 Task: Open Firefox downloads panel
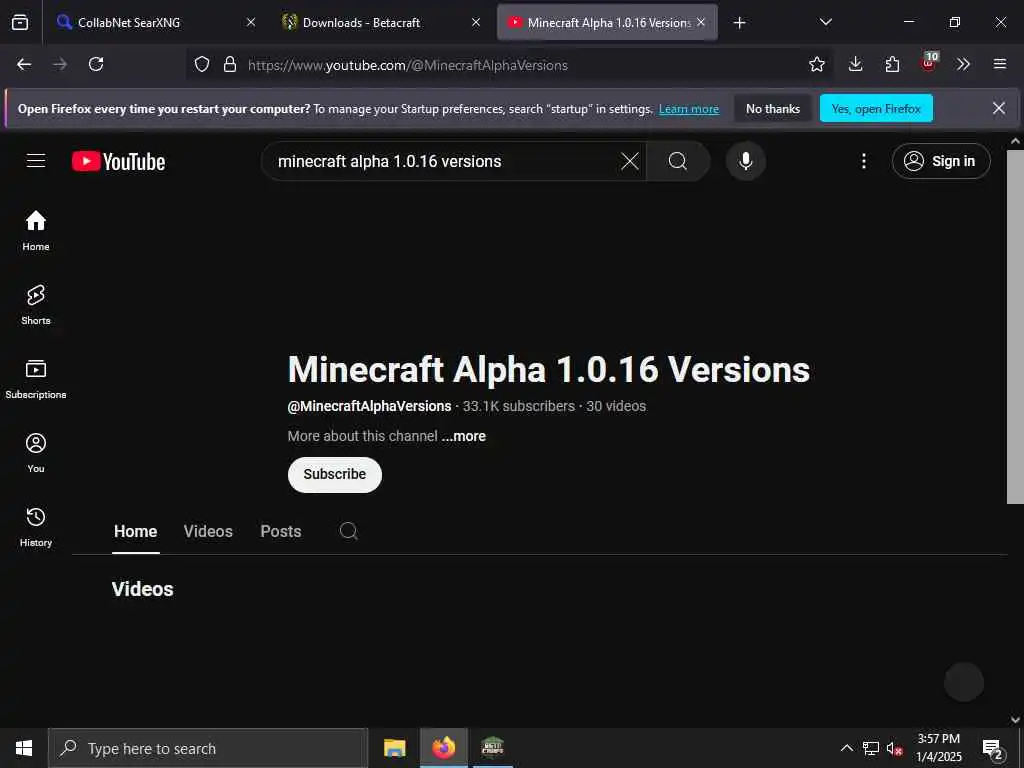pyautogui.click(x=856, y=65)
